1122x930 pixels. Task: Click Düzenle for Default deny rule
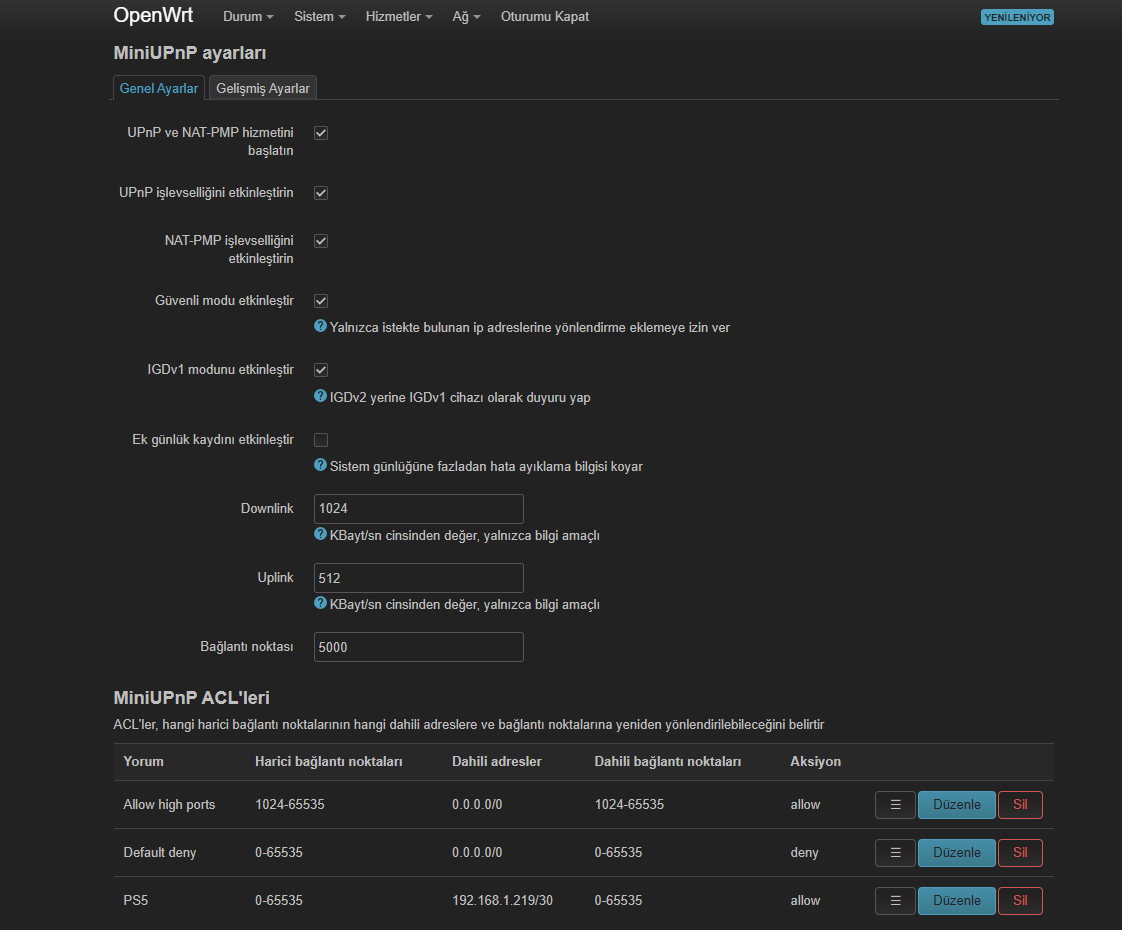coord(957,853)
